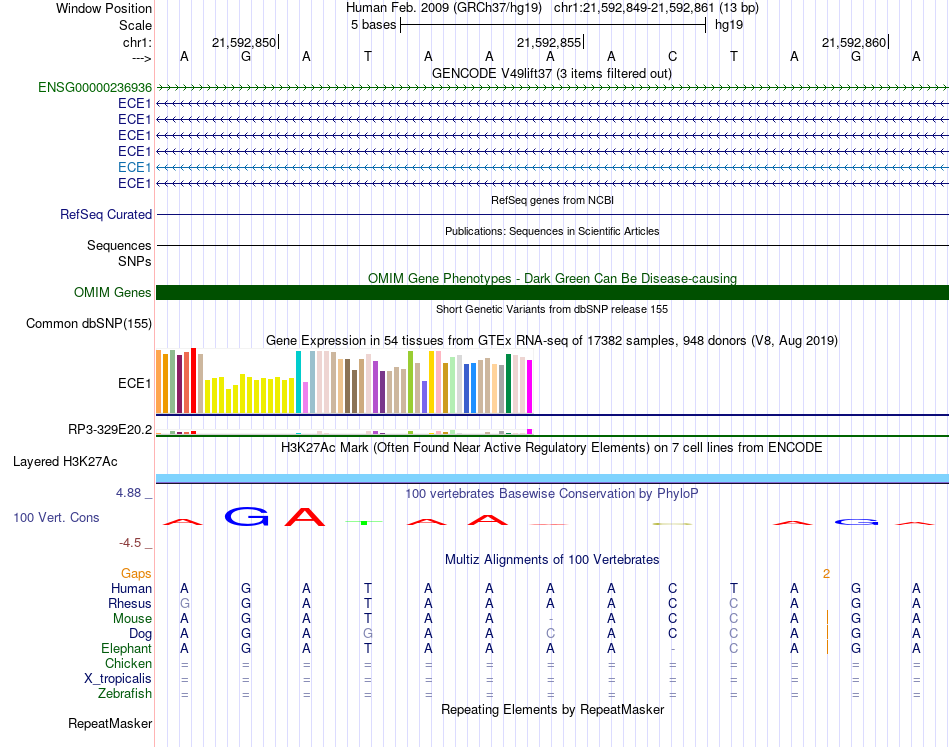The width and height of the screenshot is (950, 747).
Task: Select the Chicken species row label
Action: [x=128, y=663]
